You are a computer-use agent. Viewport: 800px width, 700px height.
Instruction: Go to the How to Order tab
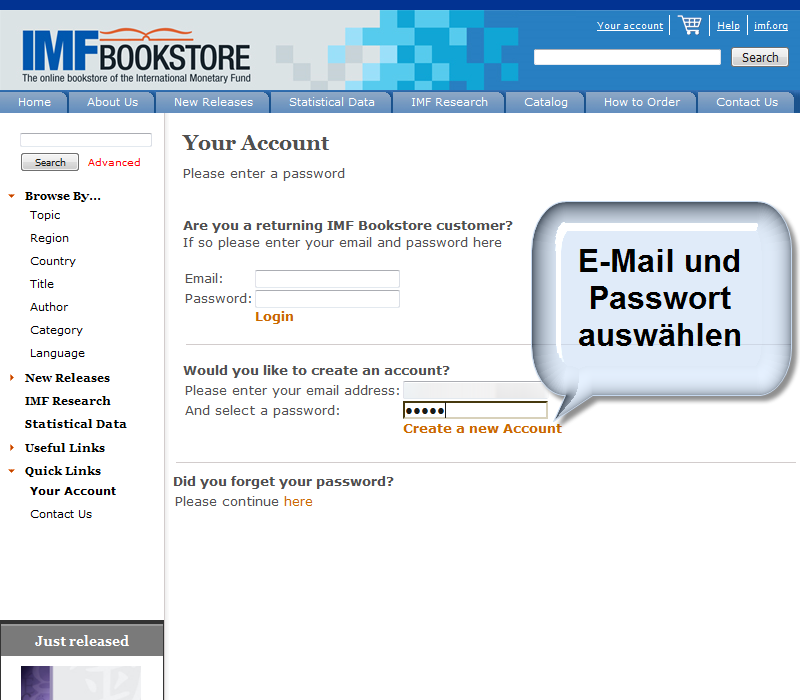[641, 102]
